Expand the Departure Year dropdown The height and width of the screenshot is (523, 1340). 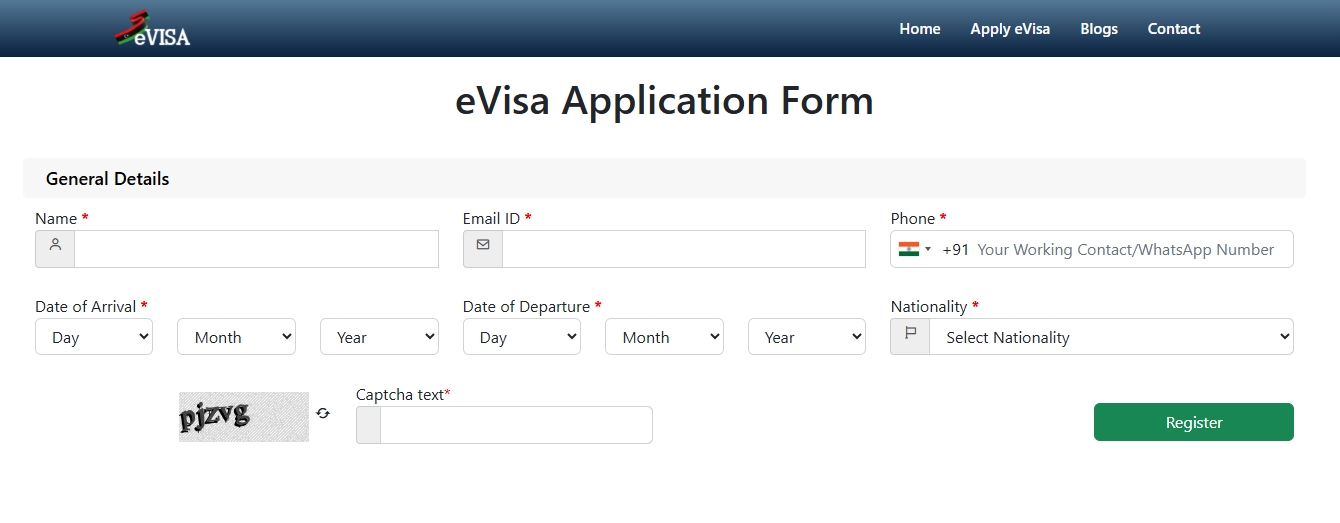806,337
